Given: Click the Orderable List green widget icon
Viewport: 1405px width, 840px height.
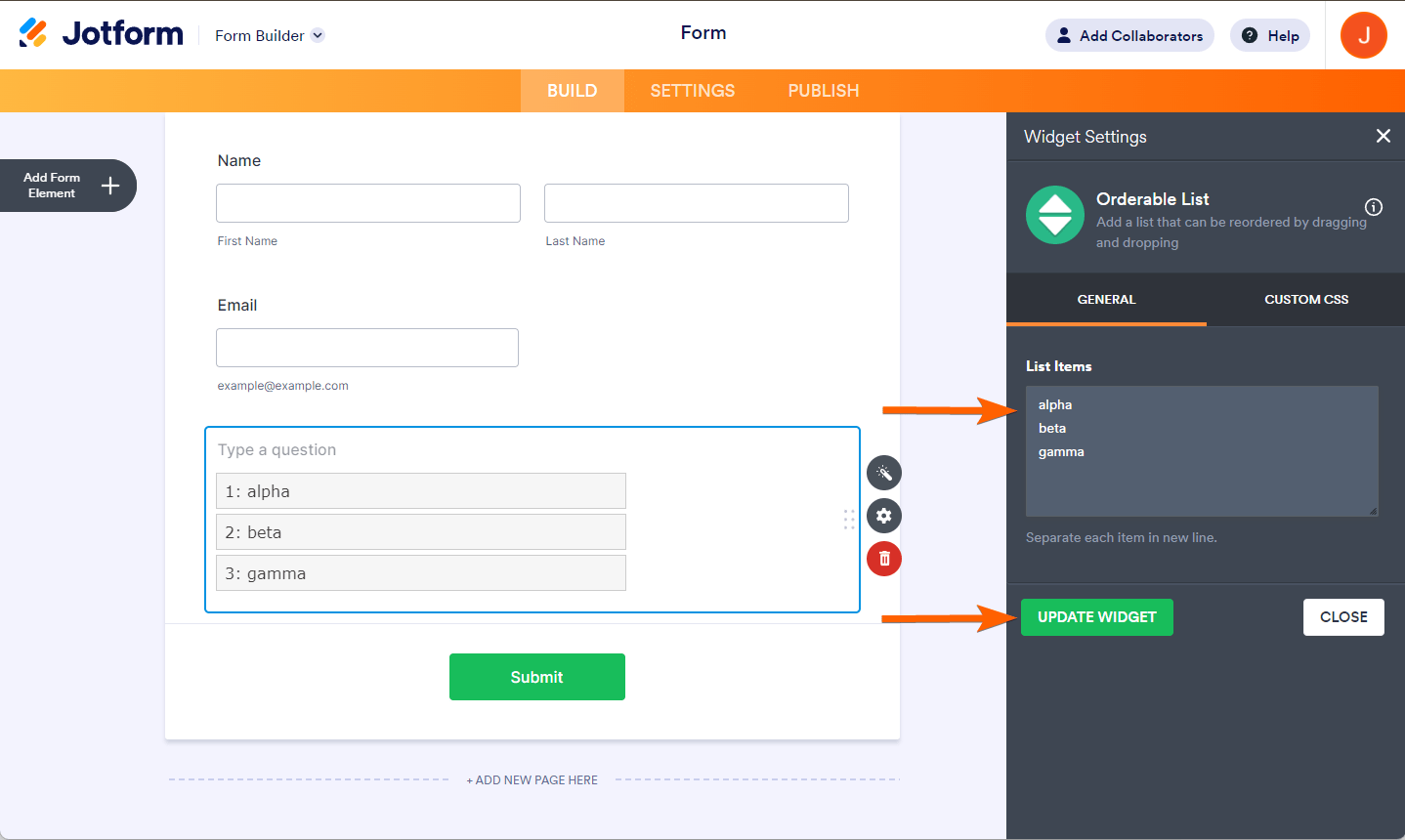Looking at the screenshot, I should point(1054,215).
